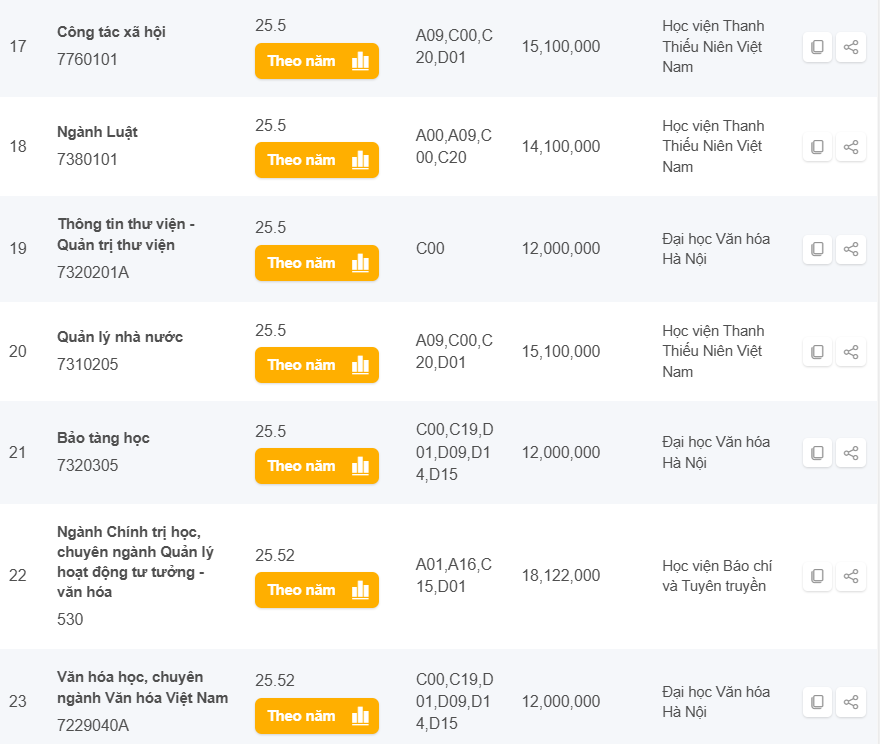The image size is (880, 744).
Task: Click Theo năm for Ngành Luật
Action: (x=317, y=160)
